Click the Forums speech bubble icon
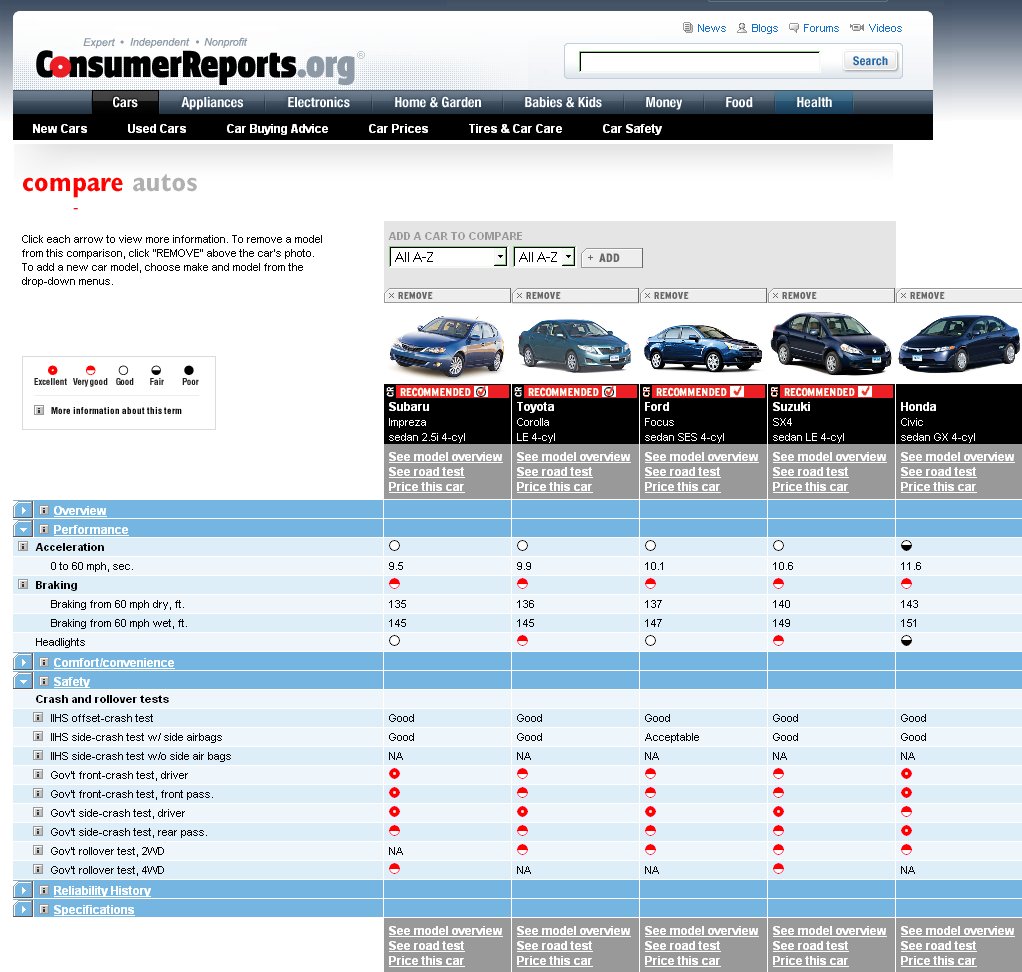1022x972 pixels. [x=794, y=28]
